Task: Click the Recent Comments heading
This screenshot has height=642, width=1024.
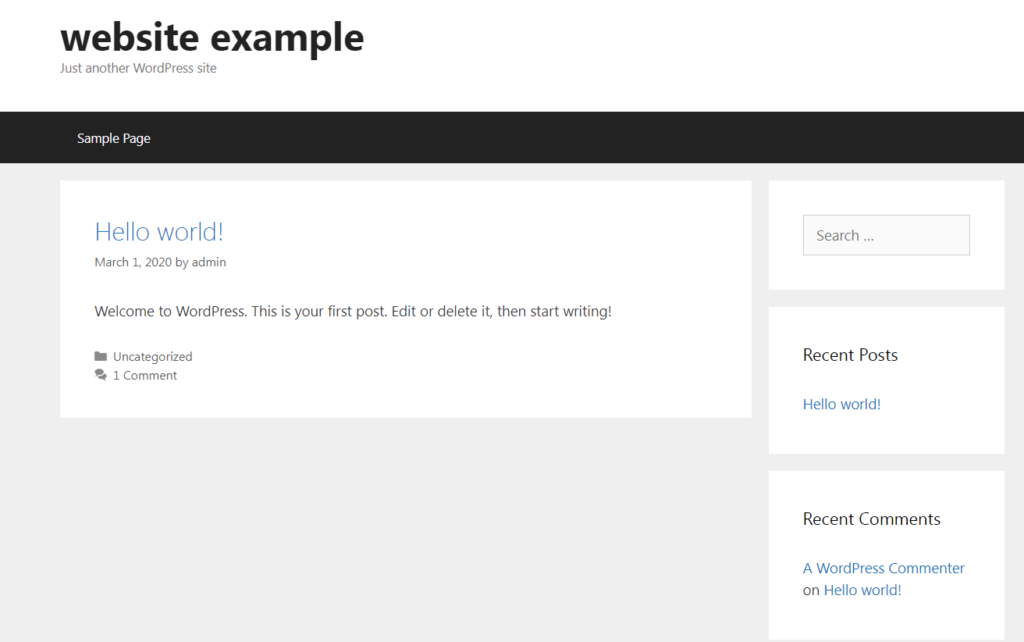Action: (871, 519)
